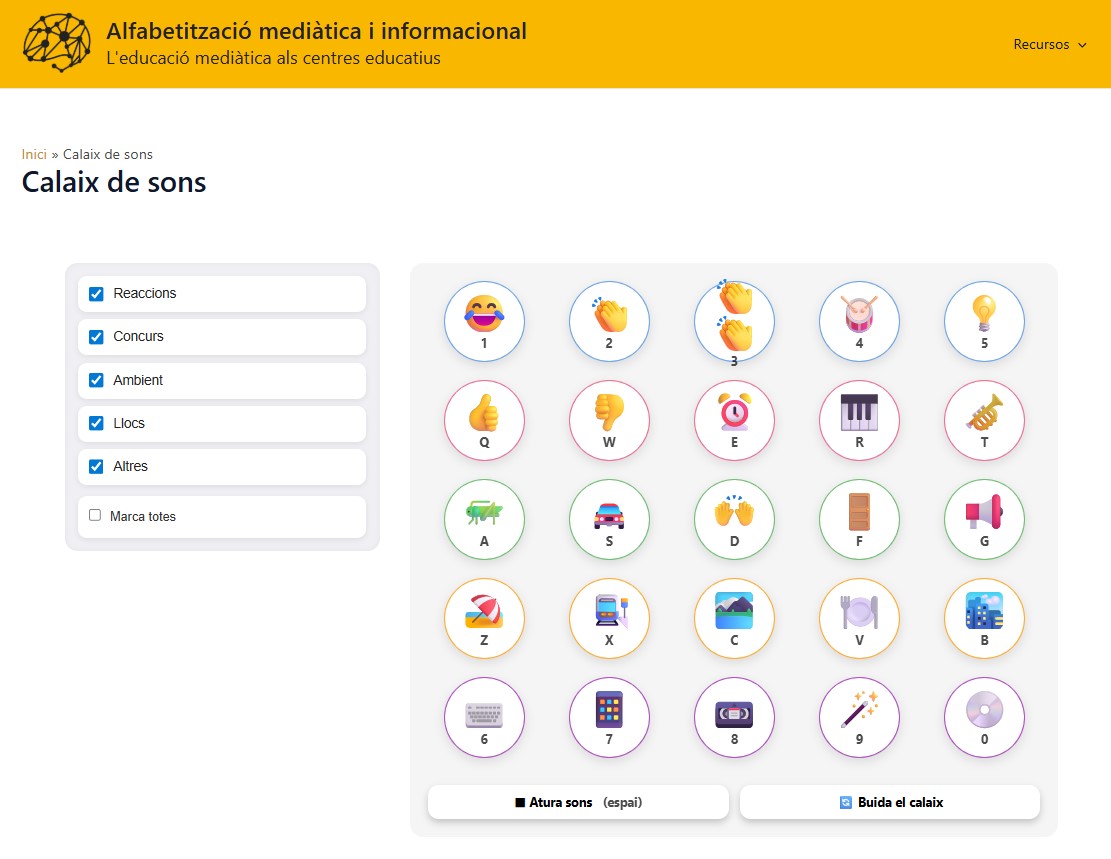Play the beach umbrella sound
Image resolution: width=1111 pixels, height=859 pixels.
(x=484, y=617)
